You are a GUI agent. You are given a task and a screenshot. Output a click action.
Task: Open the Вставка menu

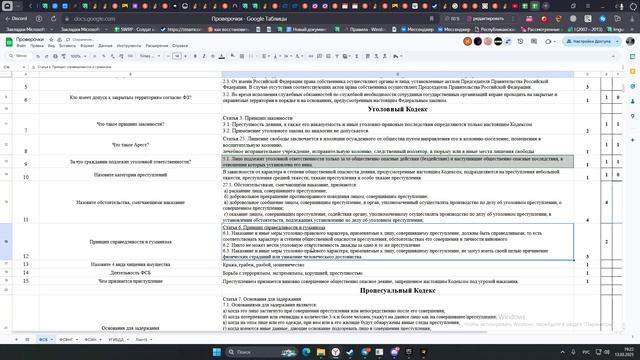coord(67,46)
